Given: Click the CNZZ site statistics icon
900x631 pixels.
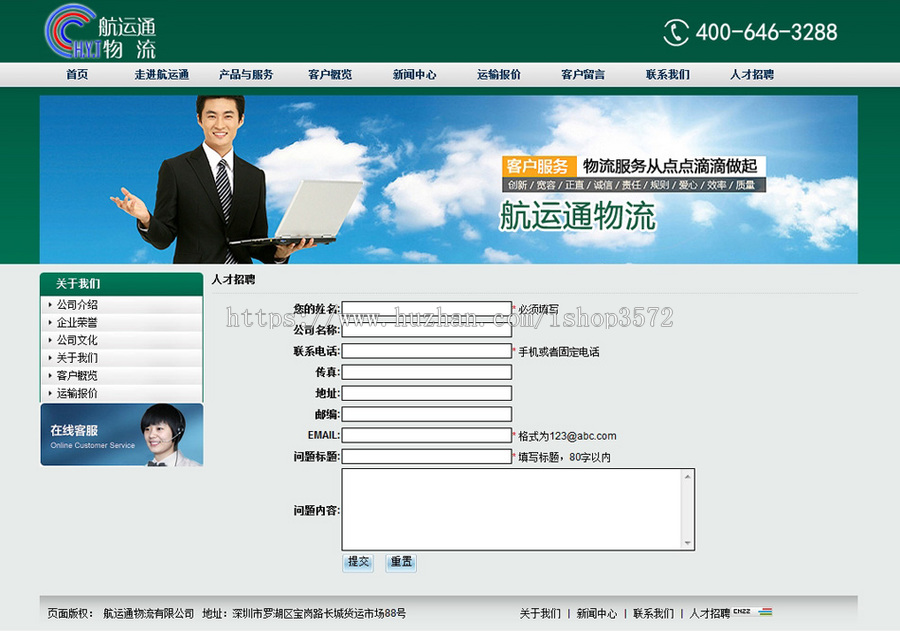Looking at the screenshot, I should coord(743,611).
